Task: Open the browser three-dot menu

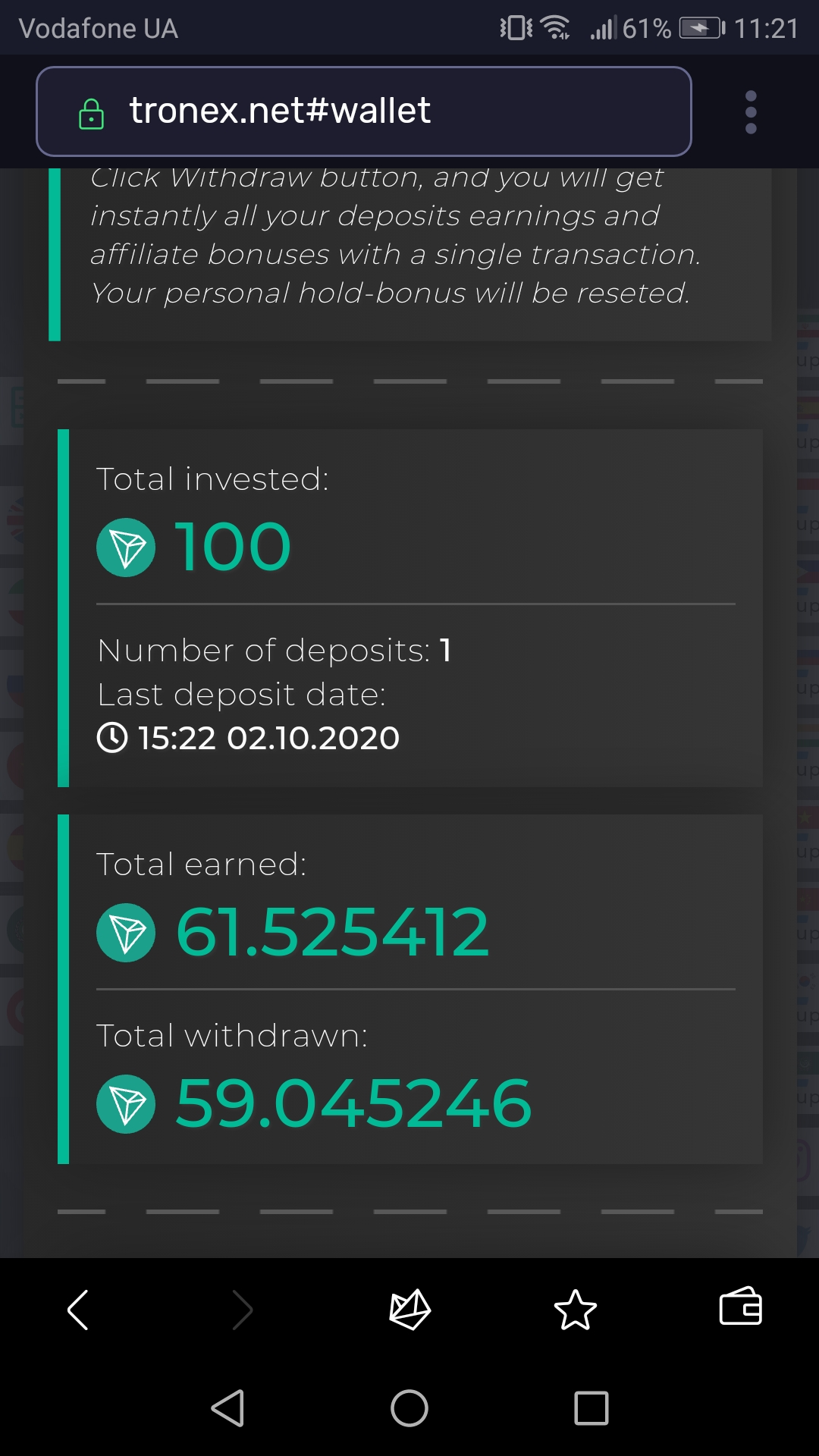Action: point(751,112)
